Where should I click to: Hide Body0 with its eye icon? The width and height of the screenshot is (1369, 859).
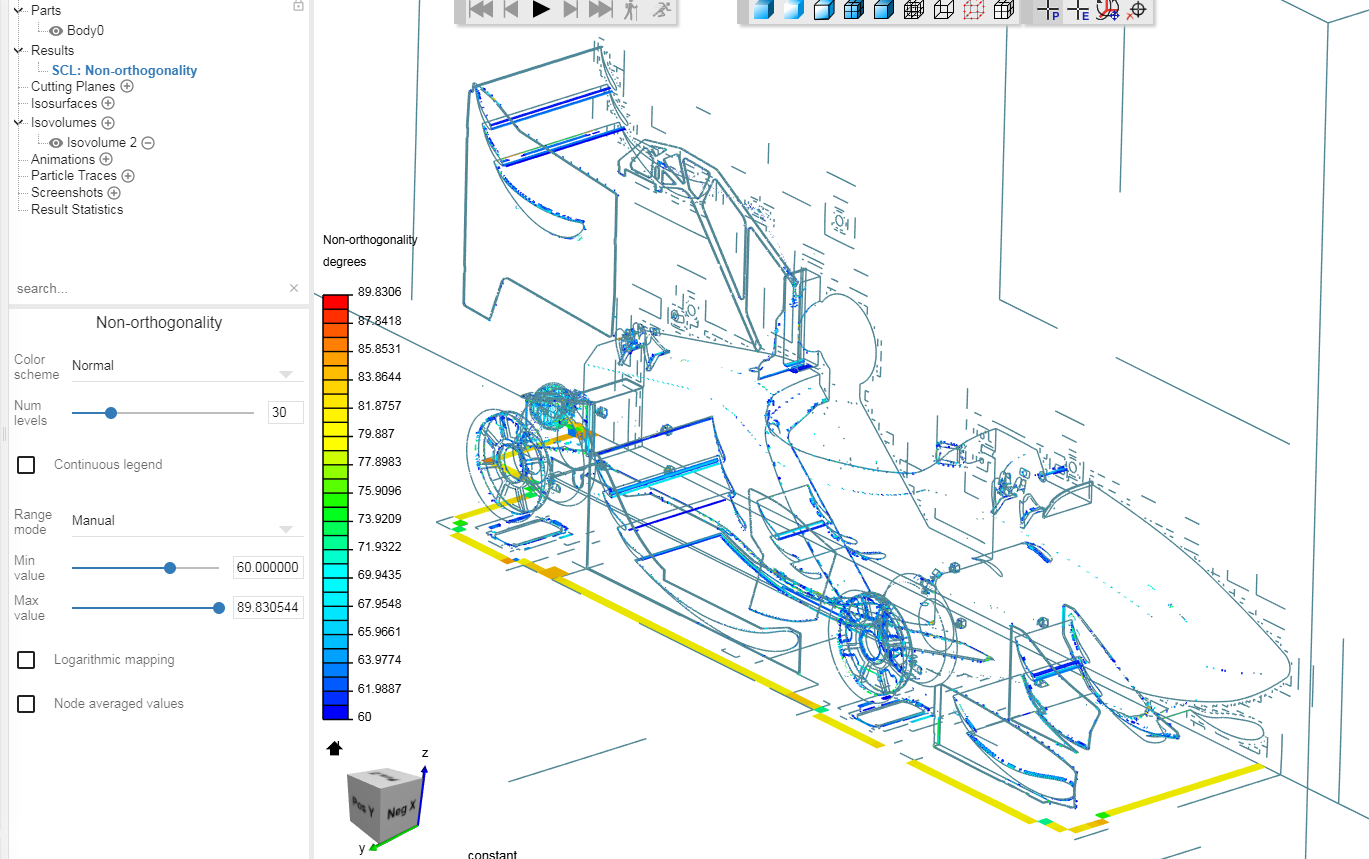56,31
